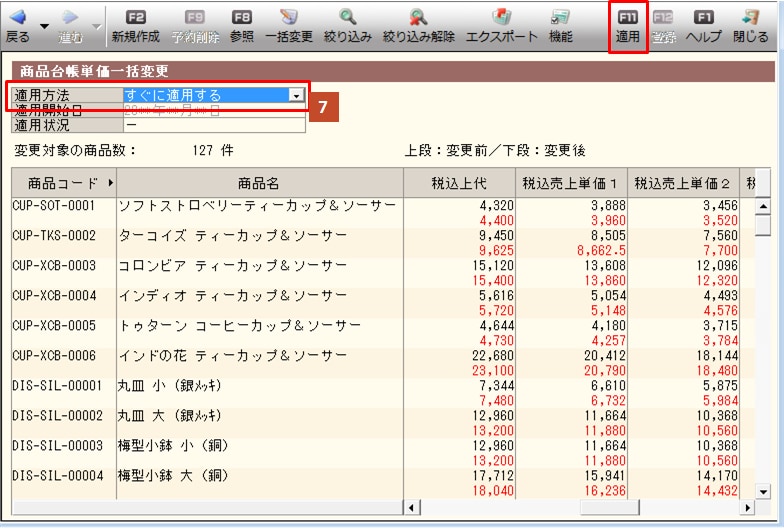Click the 税込売上単価２ column header
The width and height of the screenshot is (784, 529).
(x=683, y=183)
